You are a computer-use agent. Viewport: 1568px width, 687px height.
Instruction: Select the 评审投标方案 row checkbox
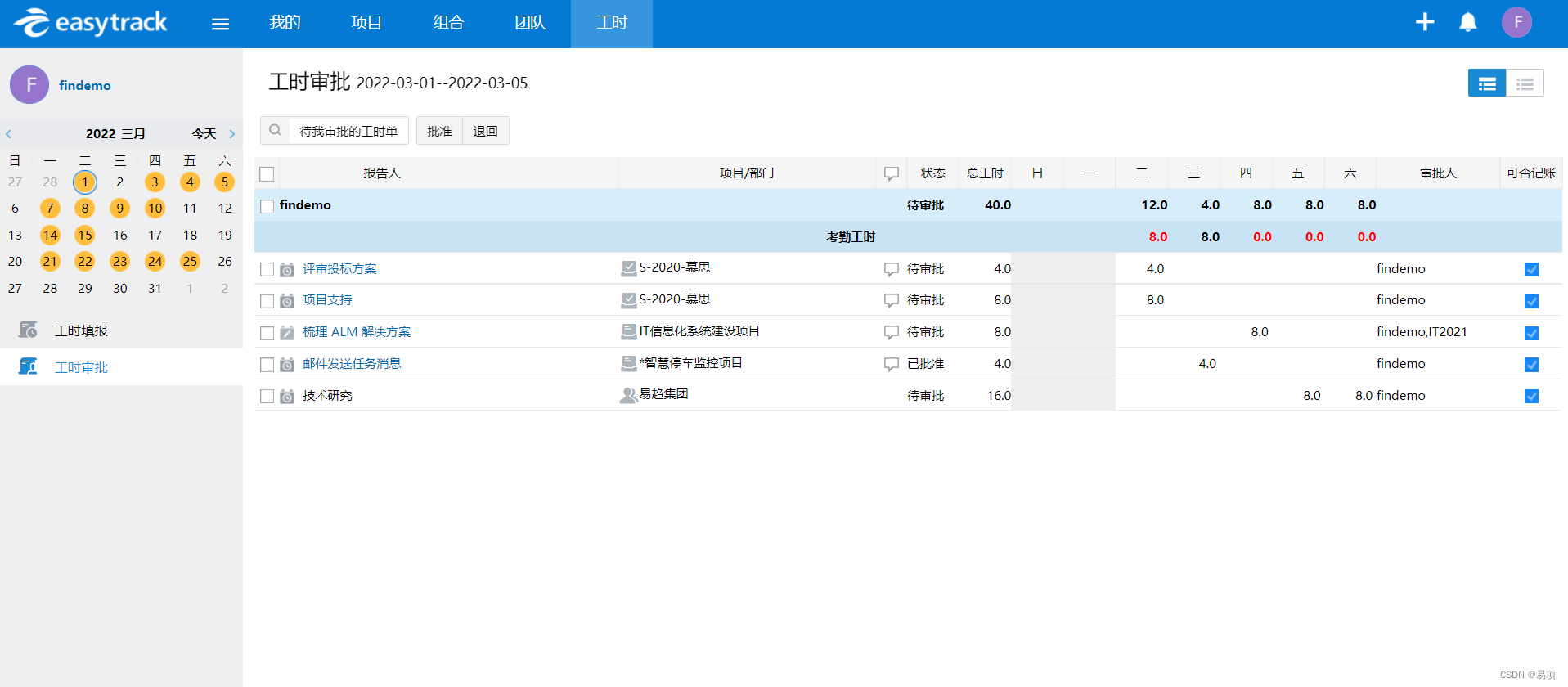(267, 269)
